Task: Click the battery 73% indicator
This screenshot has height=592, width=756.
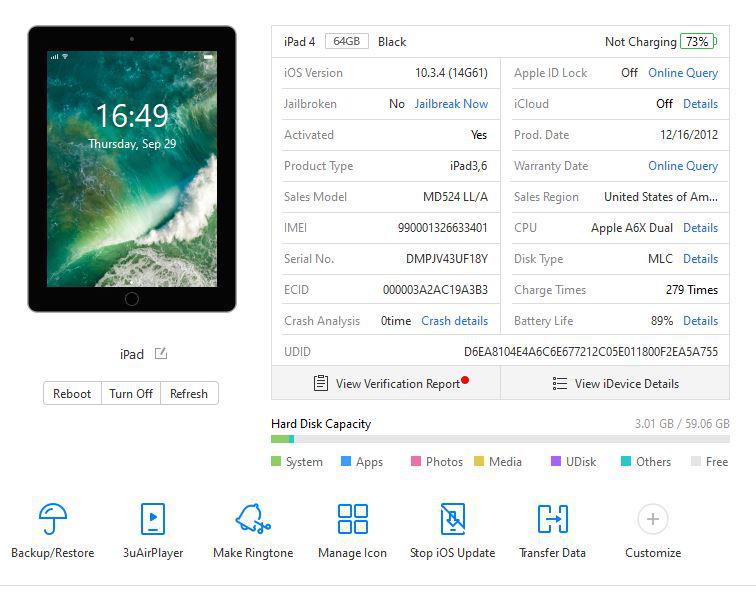Action: pyautogui.click(x=698, y=41)
